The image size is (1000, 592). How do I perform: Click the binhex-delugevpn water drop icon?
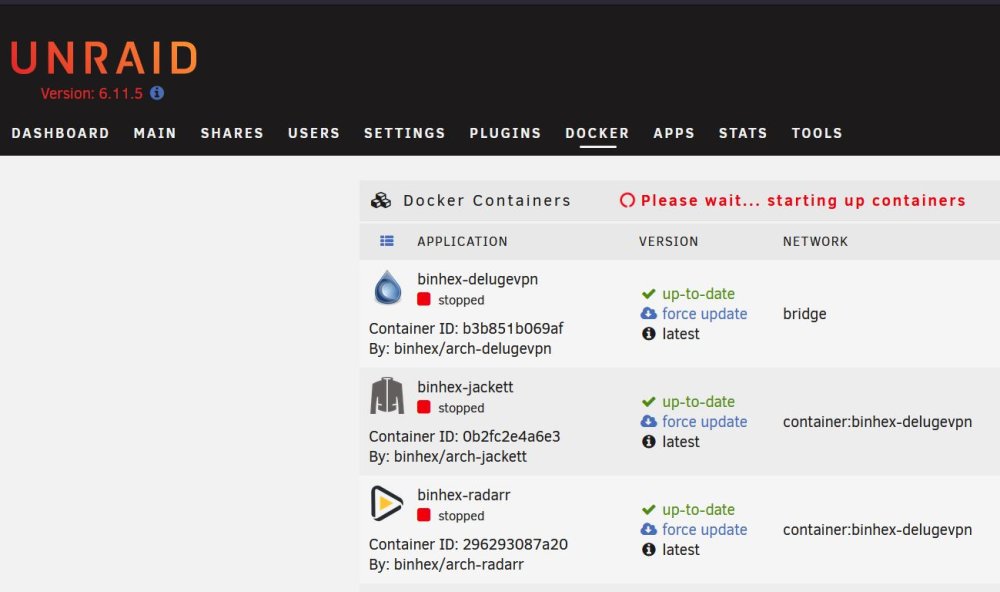point(387,287)
